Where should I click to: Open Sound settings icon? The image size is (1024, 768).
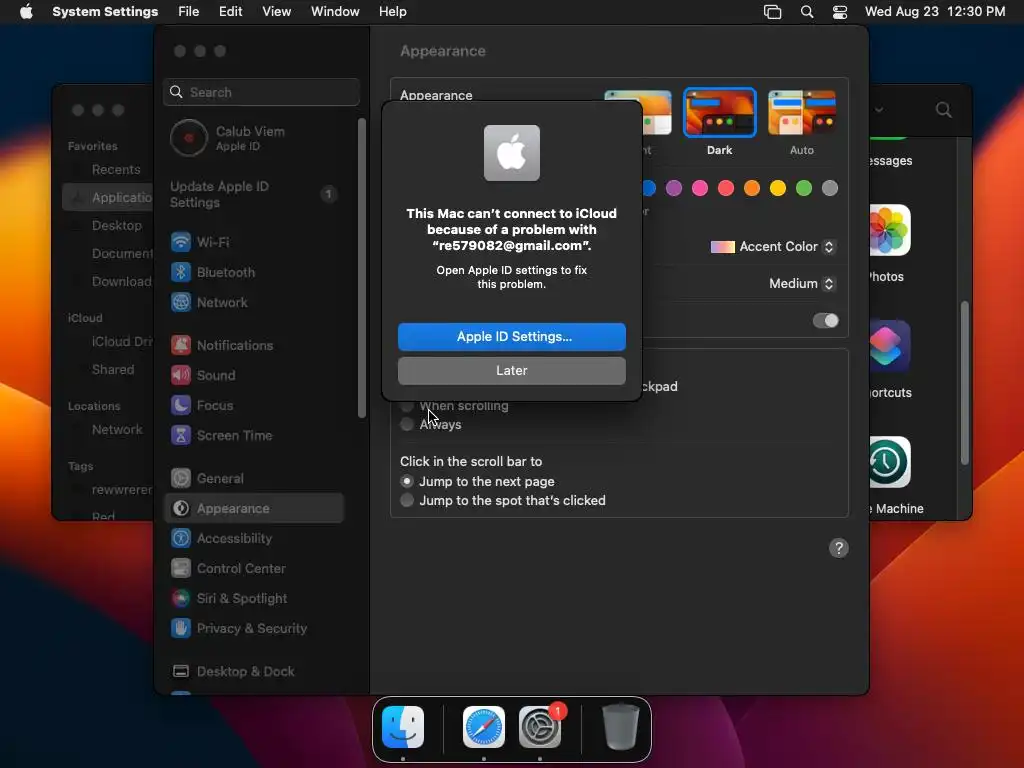click(181, 376)
